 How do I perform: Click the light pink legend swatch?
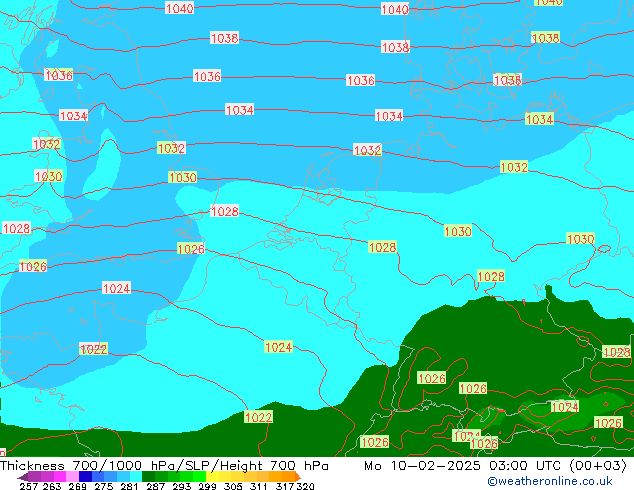pos(72,477)
